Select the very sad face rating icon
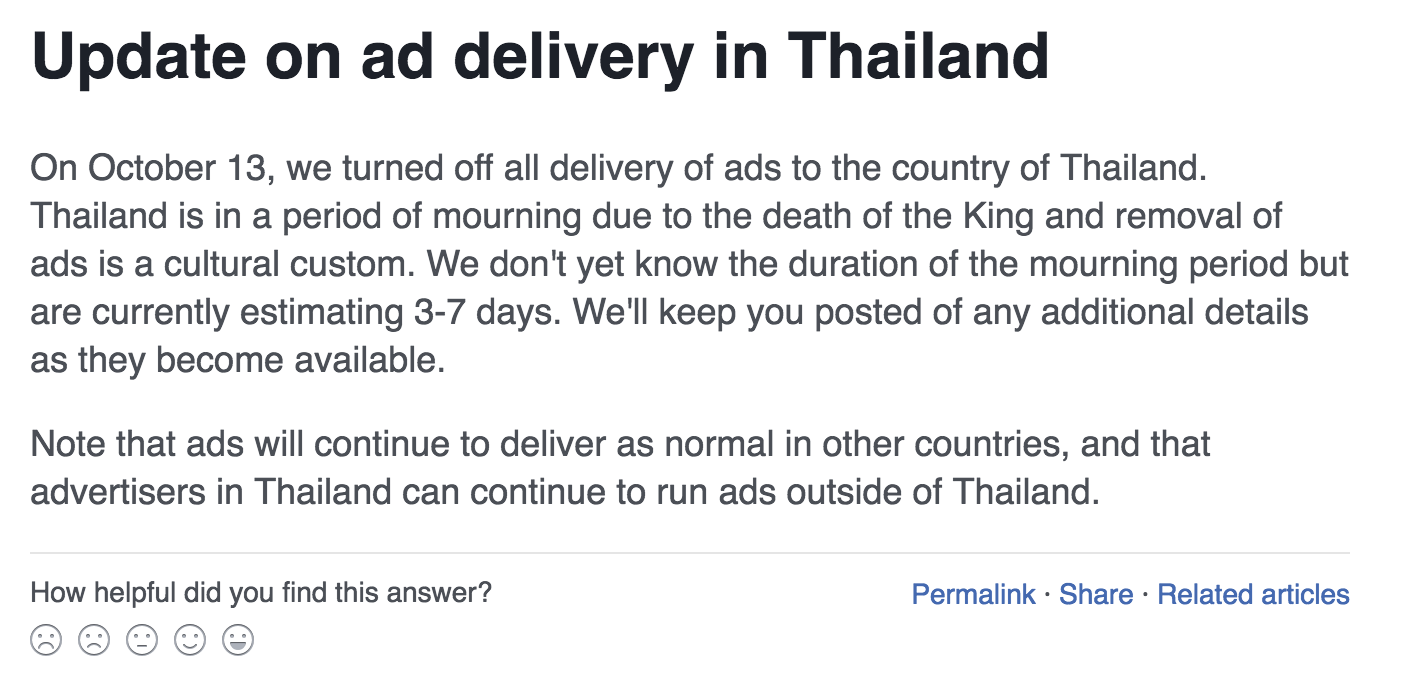Image resolution: width=1404 pixels, height=692 pixels. (x=45, y=638)
